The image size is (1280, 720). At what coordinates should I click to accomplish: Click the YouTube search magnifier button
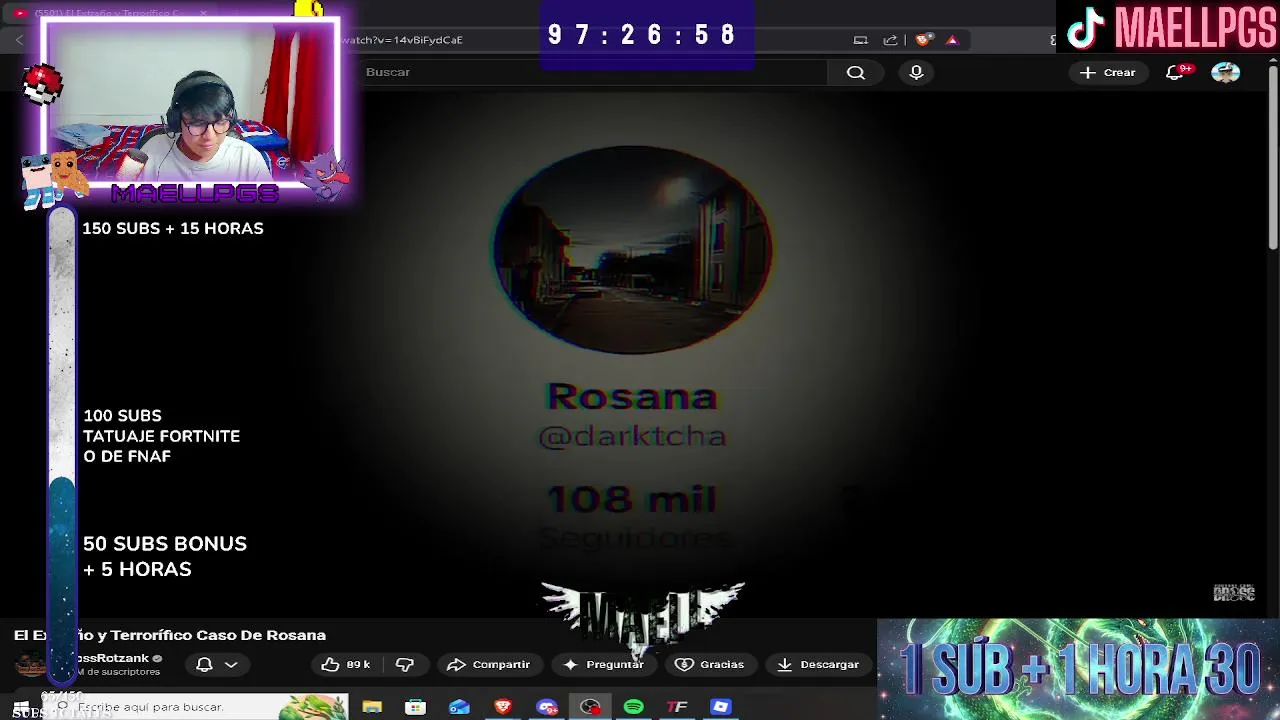tap(856, 72)
